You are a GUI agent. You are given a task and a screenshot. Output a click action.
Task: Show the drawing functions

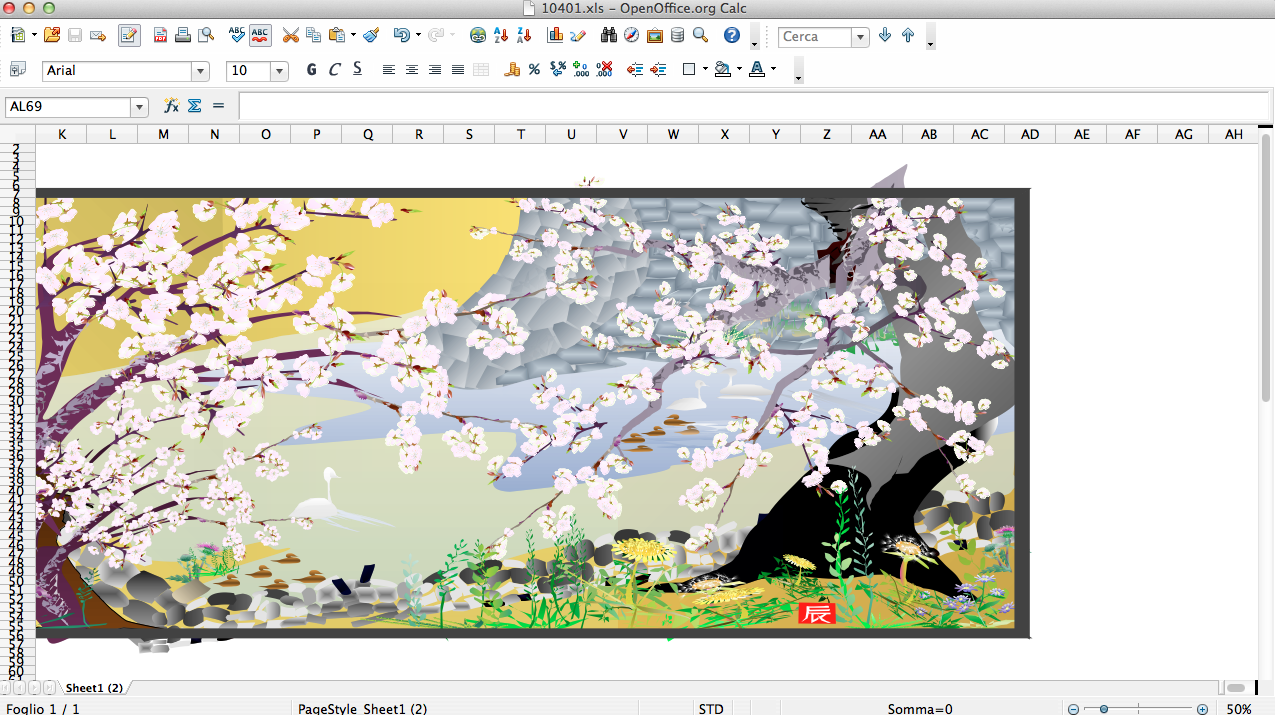578,36
